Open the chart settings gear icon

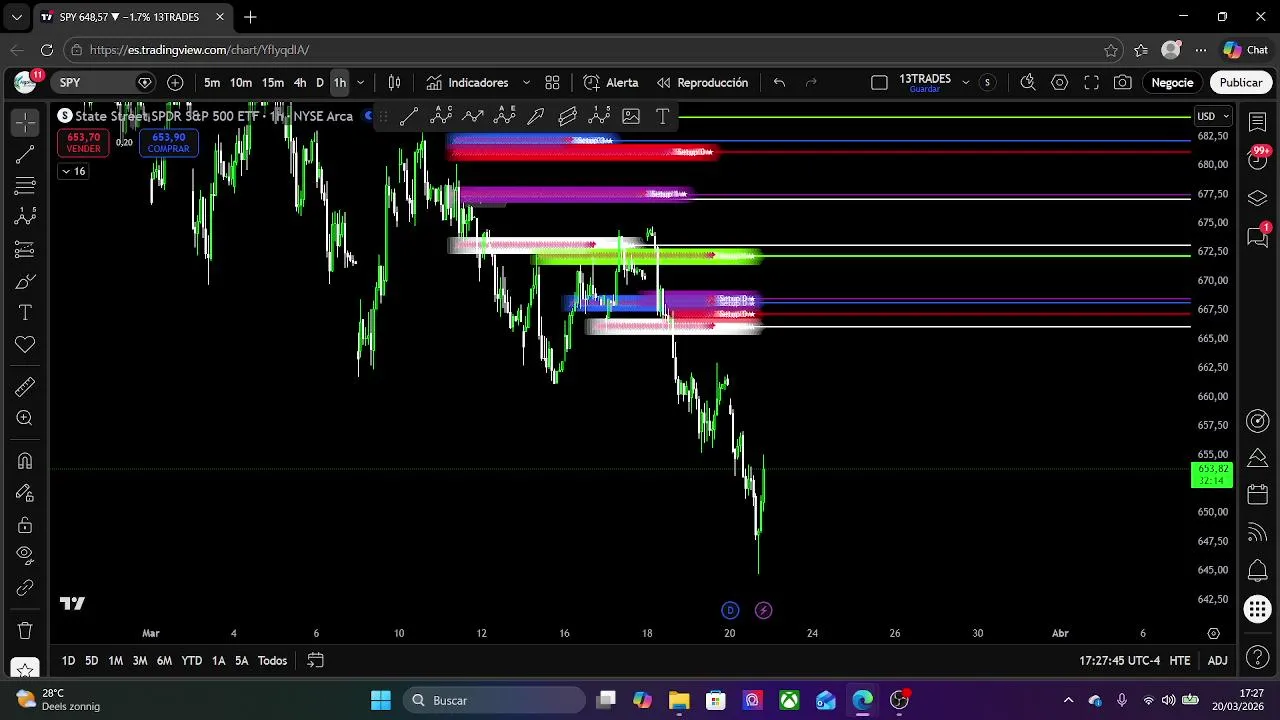(1060, 83)
